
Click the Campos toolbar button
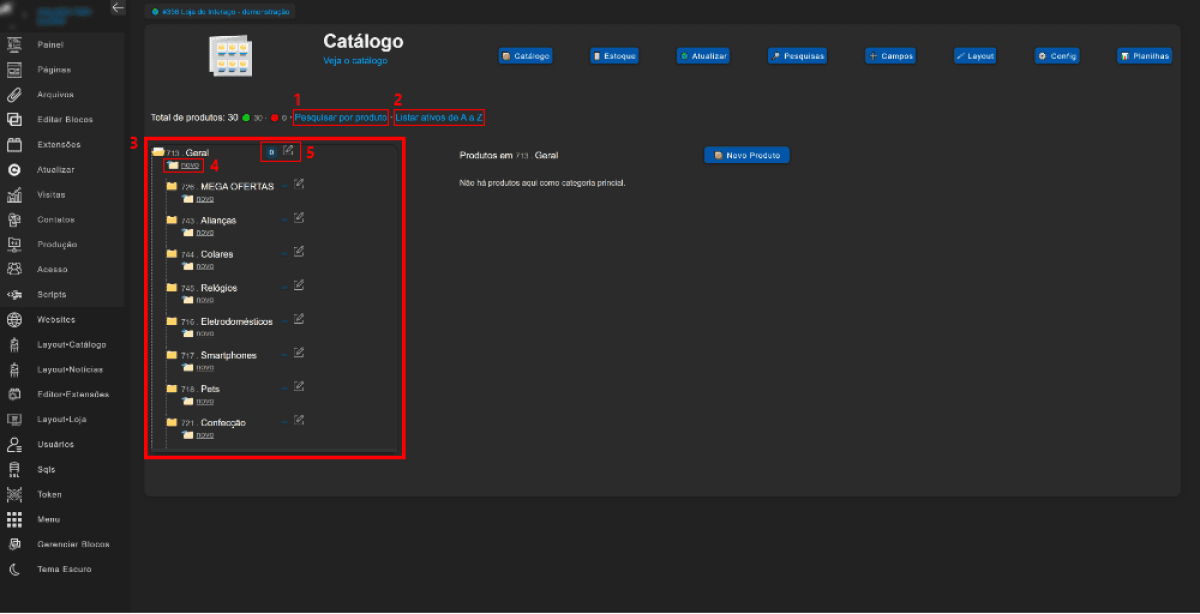(891, 56)
